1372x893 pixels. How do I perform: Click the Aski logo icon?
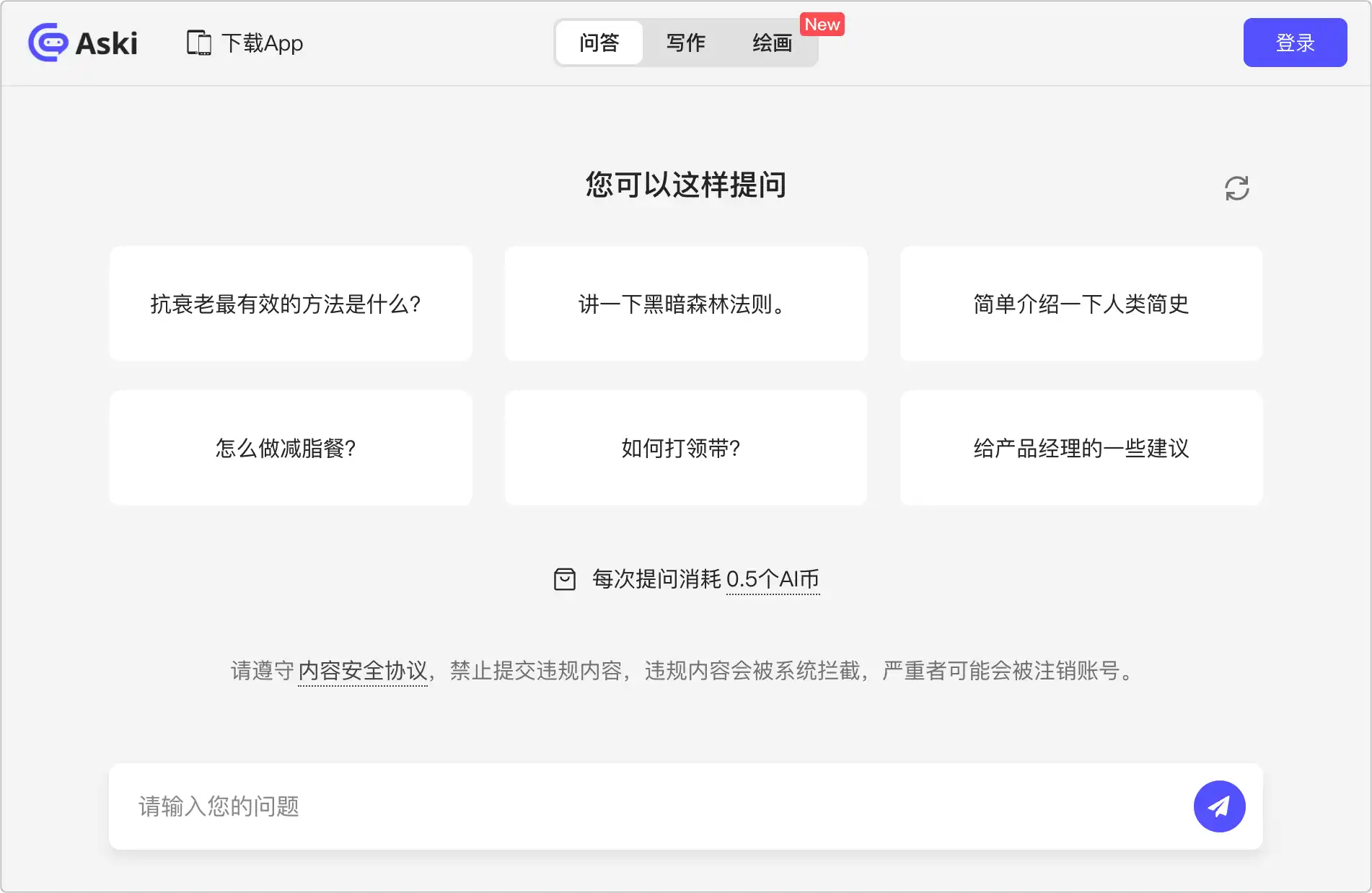coord(48,43)
